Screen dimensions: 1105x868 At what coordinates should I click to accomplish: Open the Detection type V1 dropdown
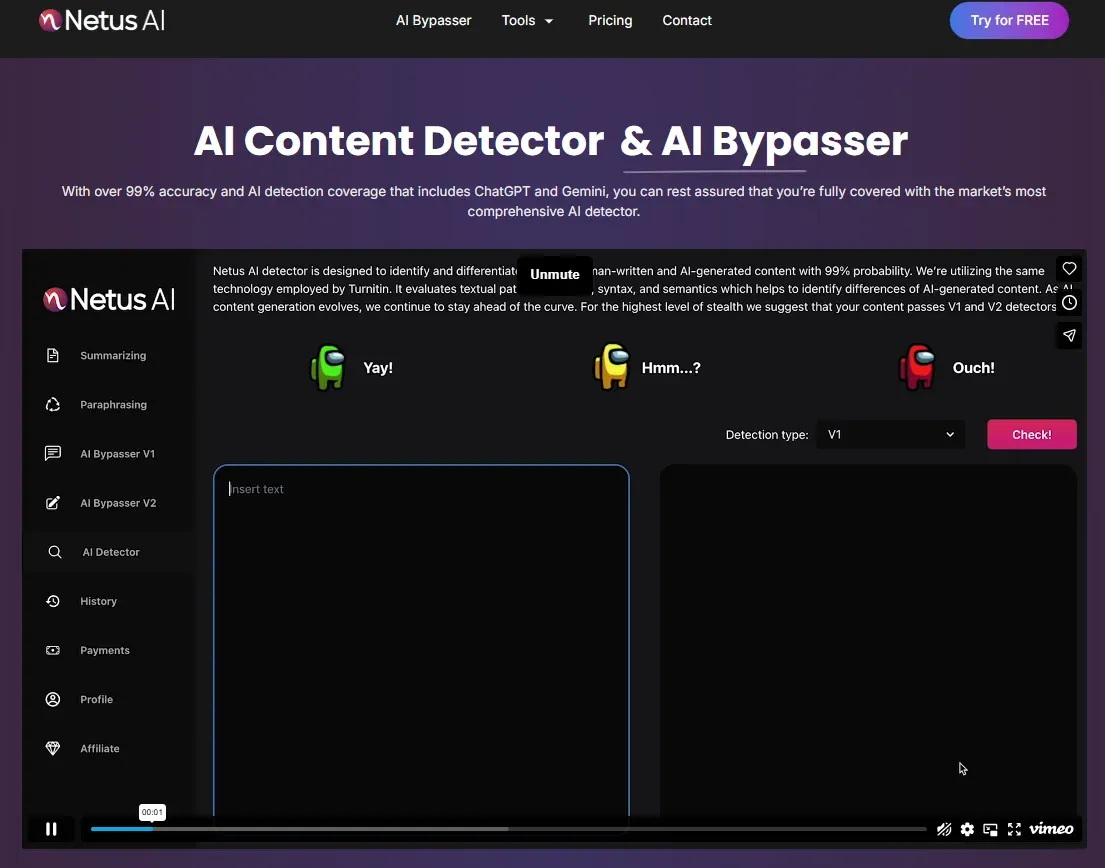click(891, 435)
